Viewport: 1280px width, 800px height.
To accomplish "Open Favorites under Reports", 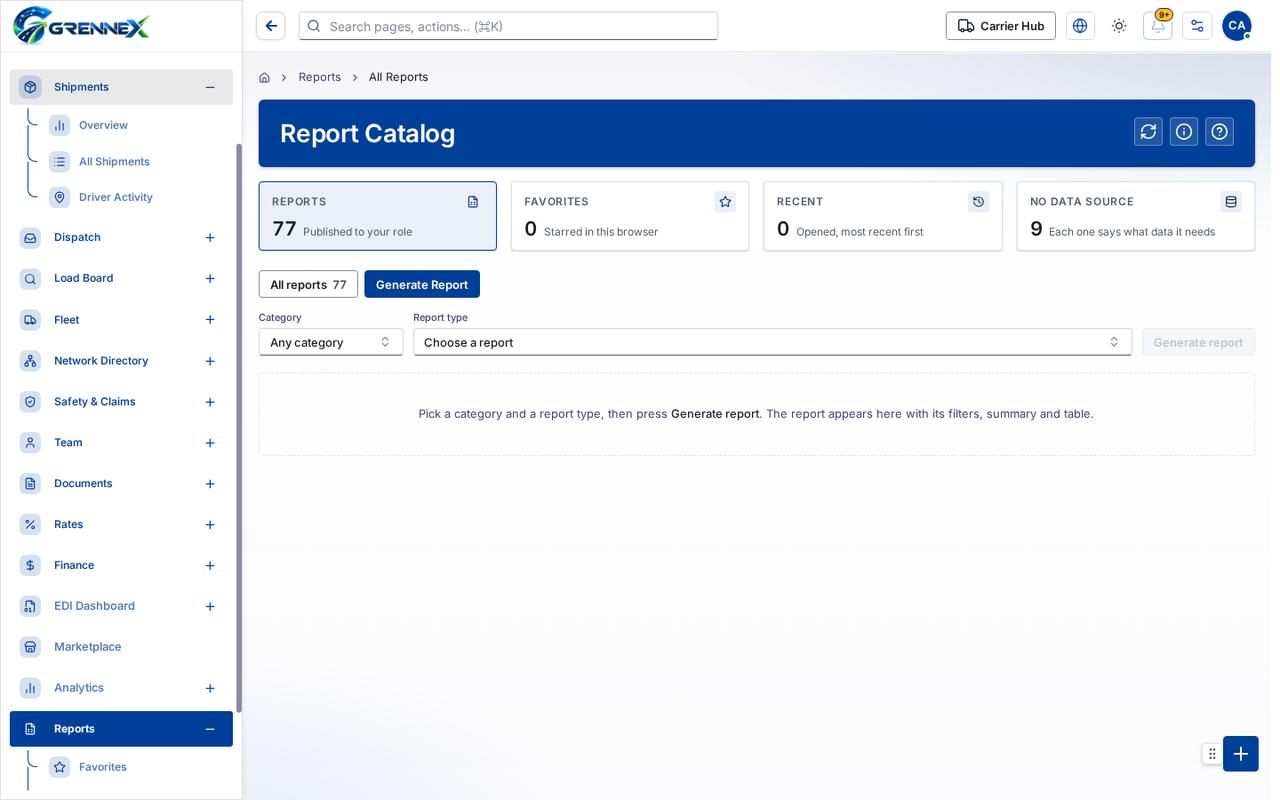I will pyautogui.click(x=102, y=767).
